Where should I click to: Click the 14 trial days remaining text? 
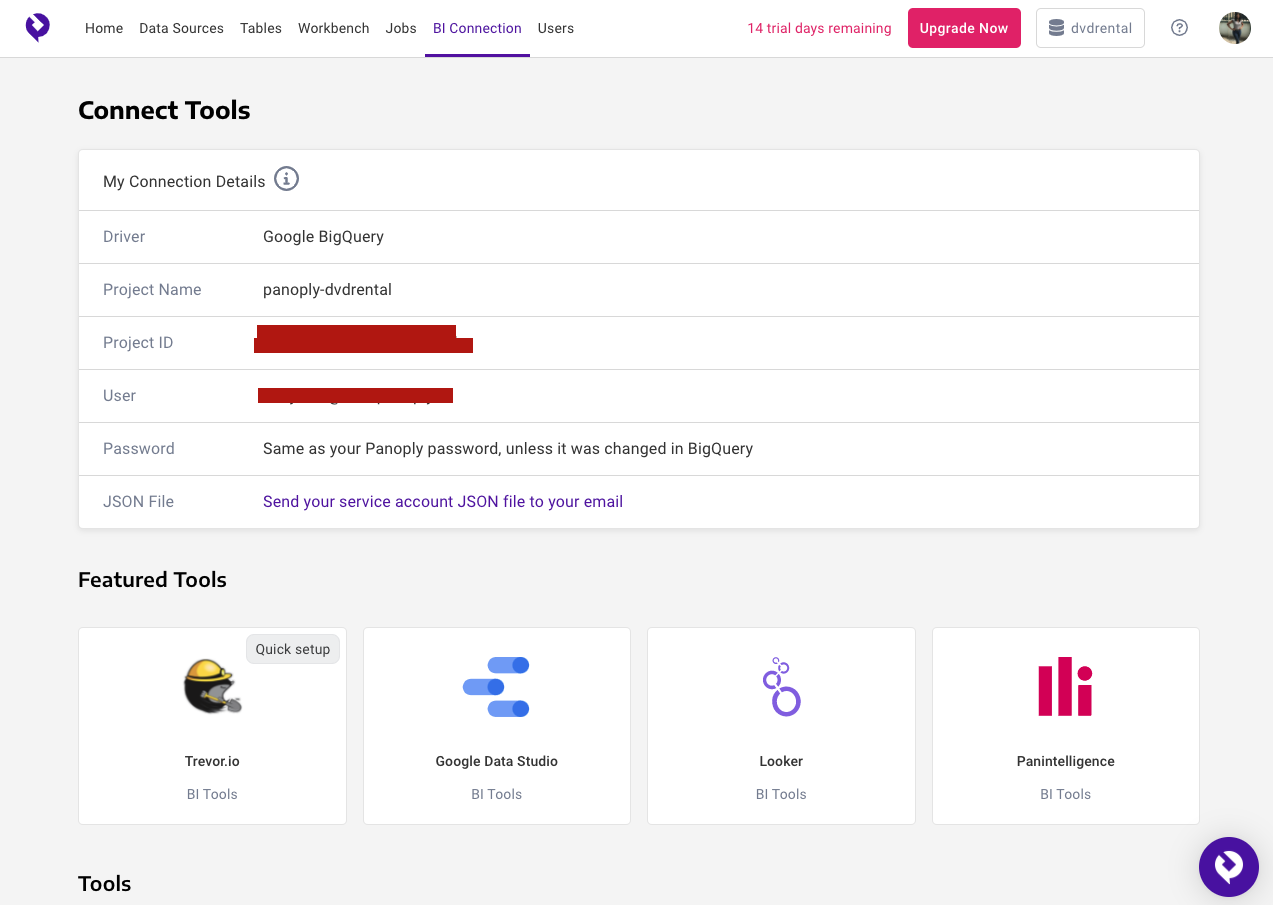tap(819, 28)
